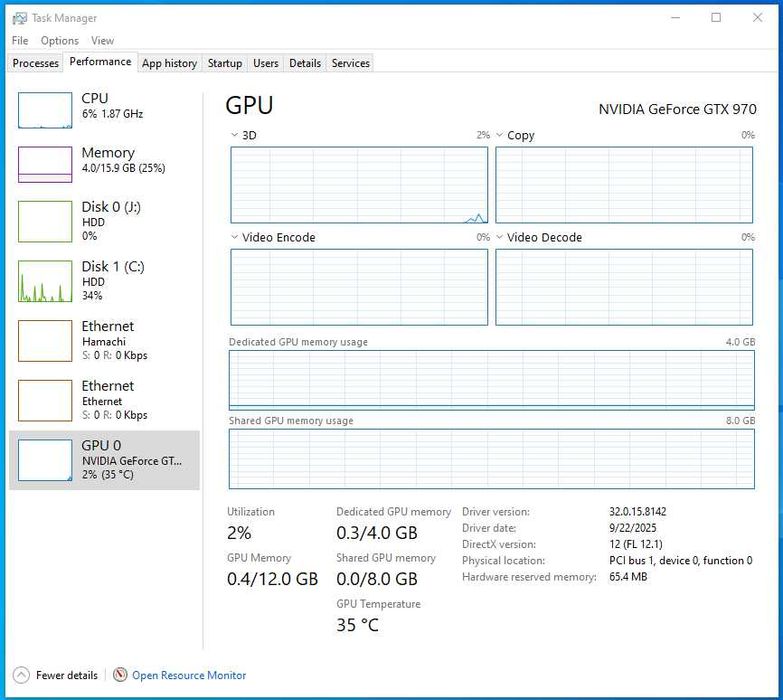The height and width of the screenshot is (700, 783).
Task: Open the Video Decode engine dropdown
Action: point(500,237)
